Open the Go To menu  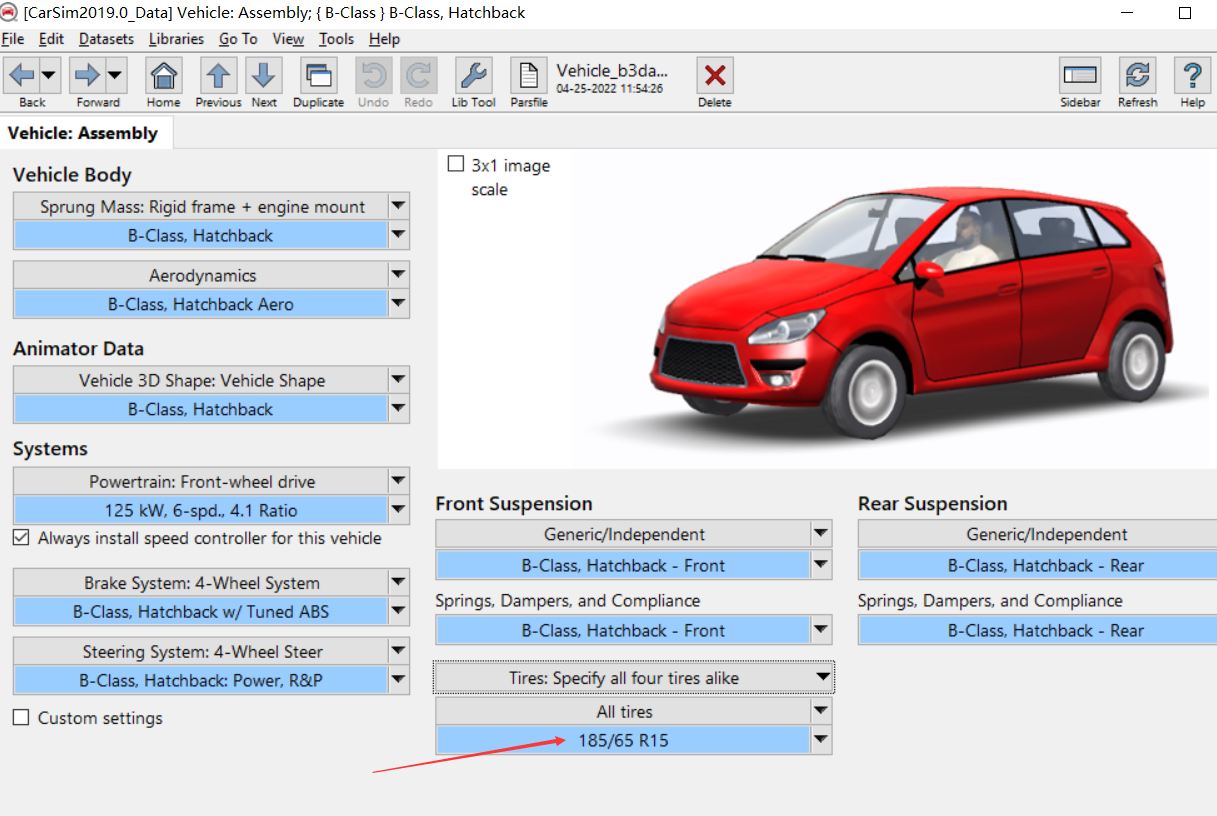(238, 39)
